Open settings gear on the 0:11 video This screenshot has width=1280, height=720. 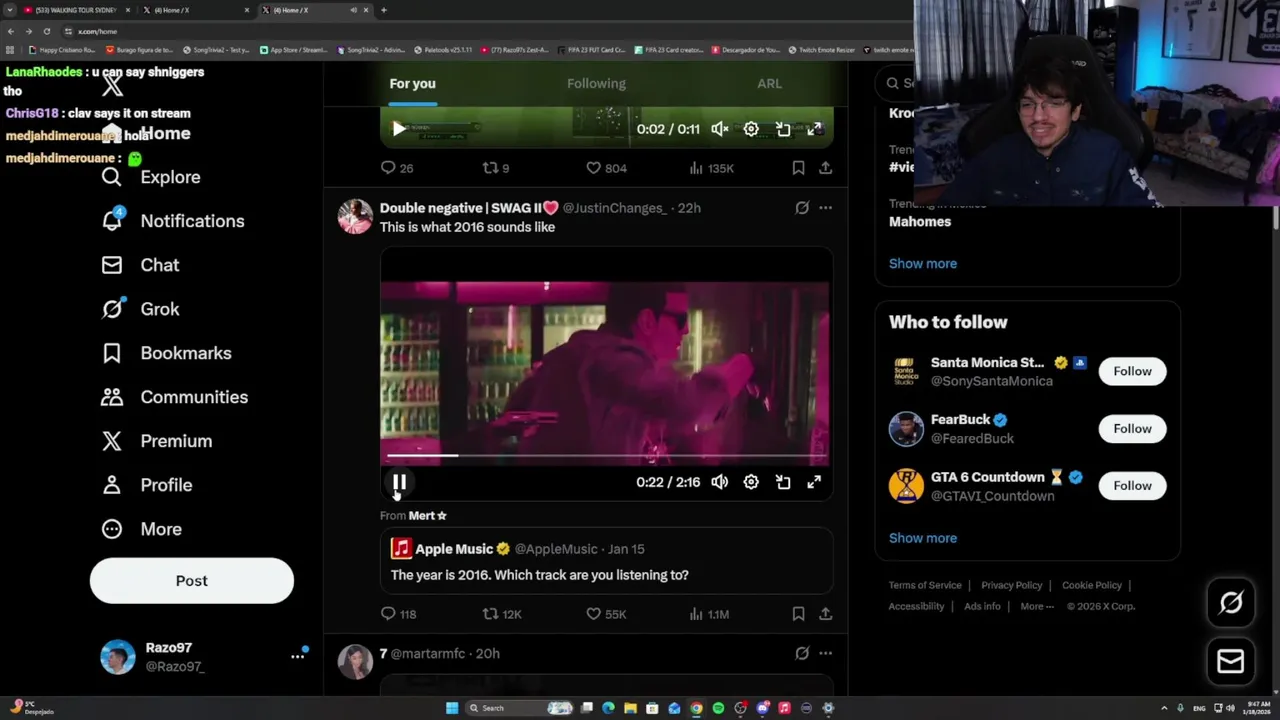(x=751, y=129)
